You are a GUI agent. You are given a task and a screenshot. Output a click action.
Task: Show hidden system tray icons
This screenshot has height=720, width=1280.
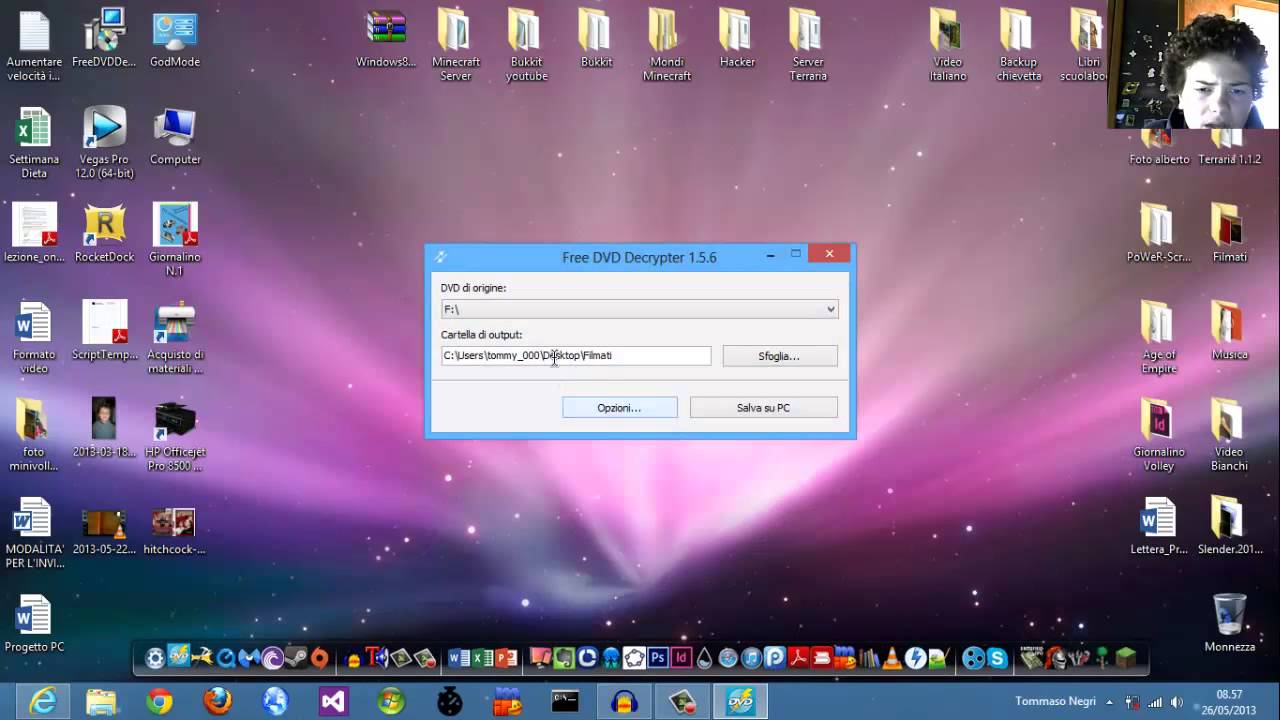tap(1110, 702)
